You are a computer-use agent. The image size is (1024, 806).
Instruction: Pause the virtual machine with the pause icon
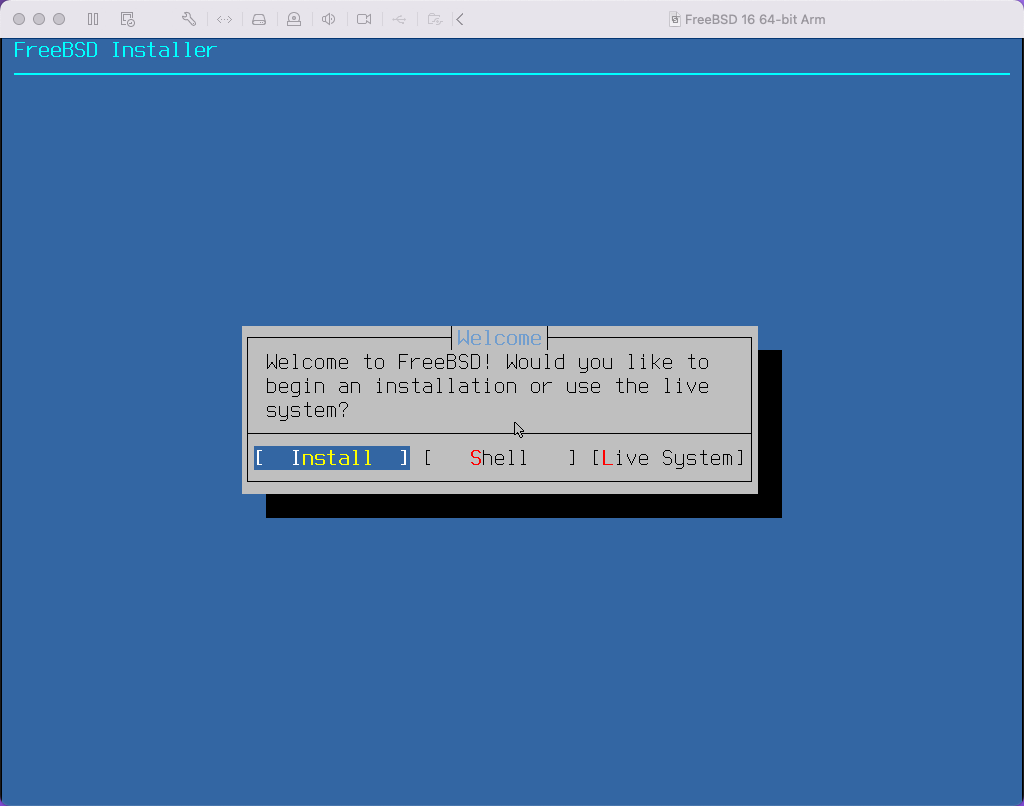tap(93, 20)
